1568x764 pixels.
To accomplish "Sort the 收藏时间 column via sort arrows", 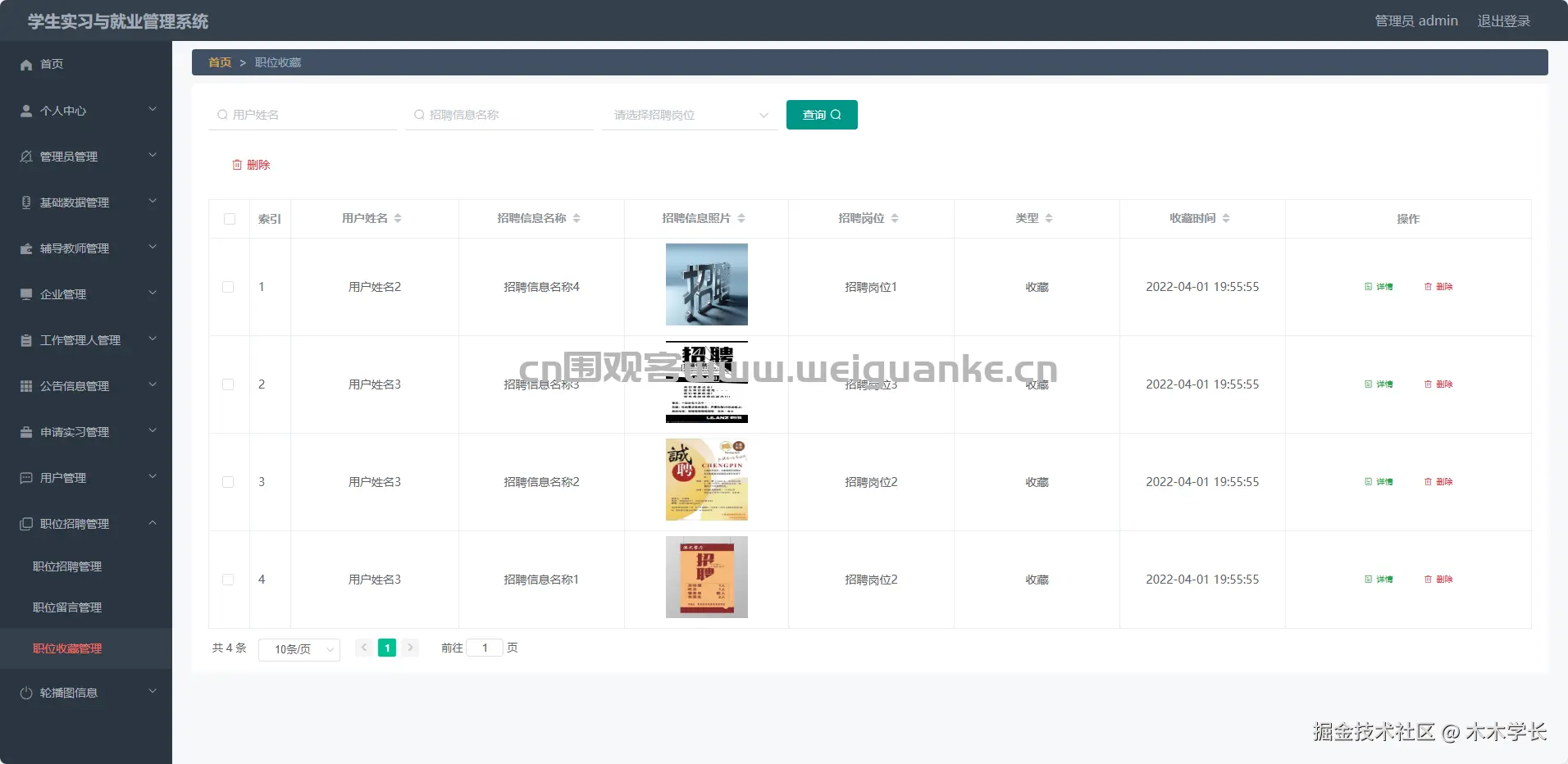I will [1226, 218].
